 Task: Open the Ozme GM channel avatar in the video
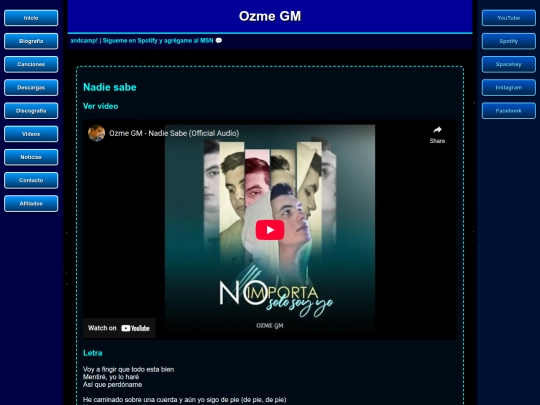(x=96, y=133)
